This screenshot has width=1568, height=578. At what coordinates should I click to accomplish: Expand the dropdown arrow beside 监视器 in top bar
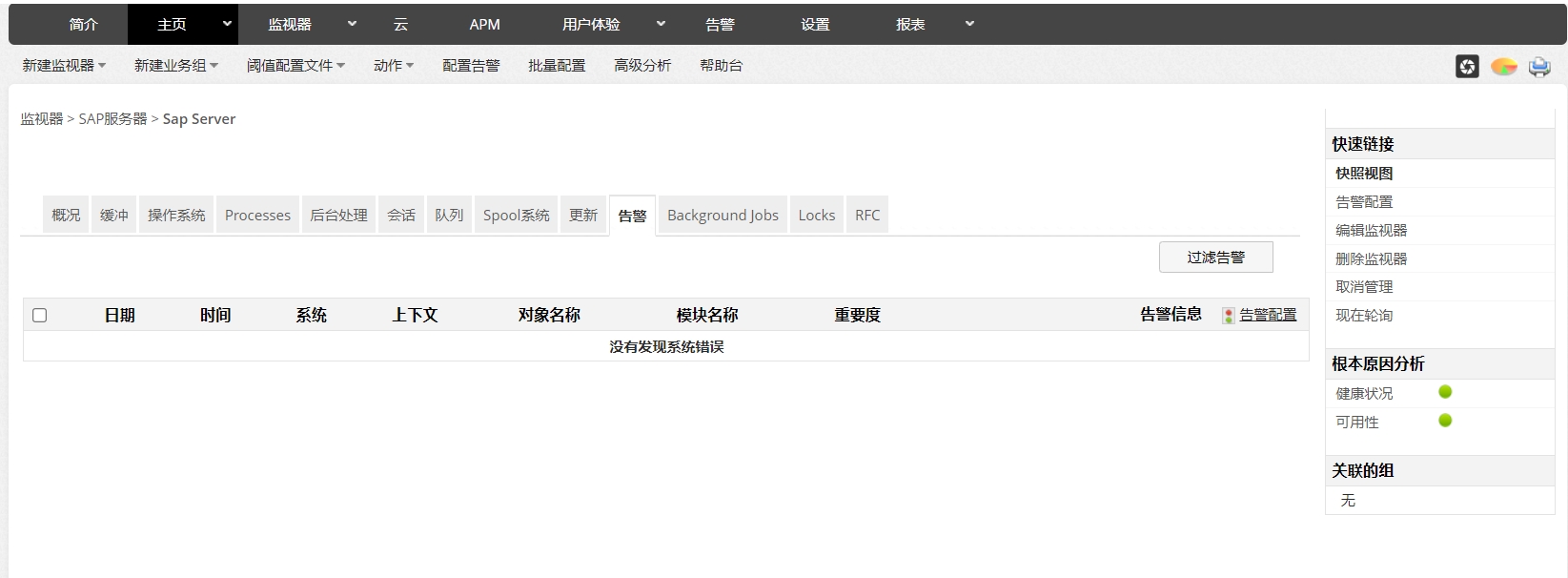pyautogui.click(x=352, y=24)
